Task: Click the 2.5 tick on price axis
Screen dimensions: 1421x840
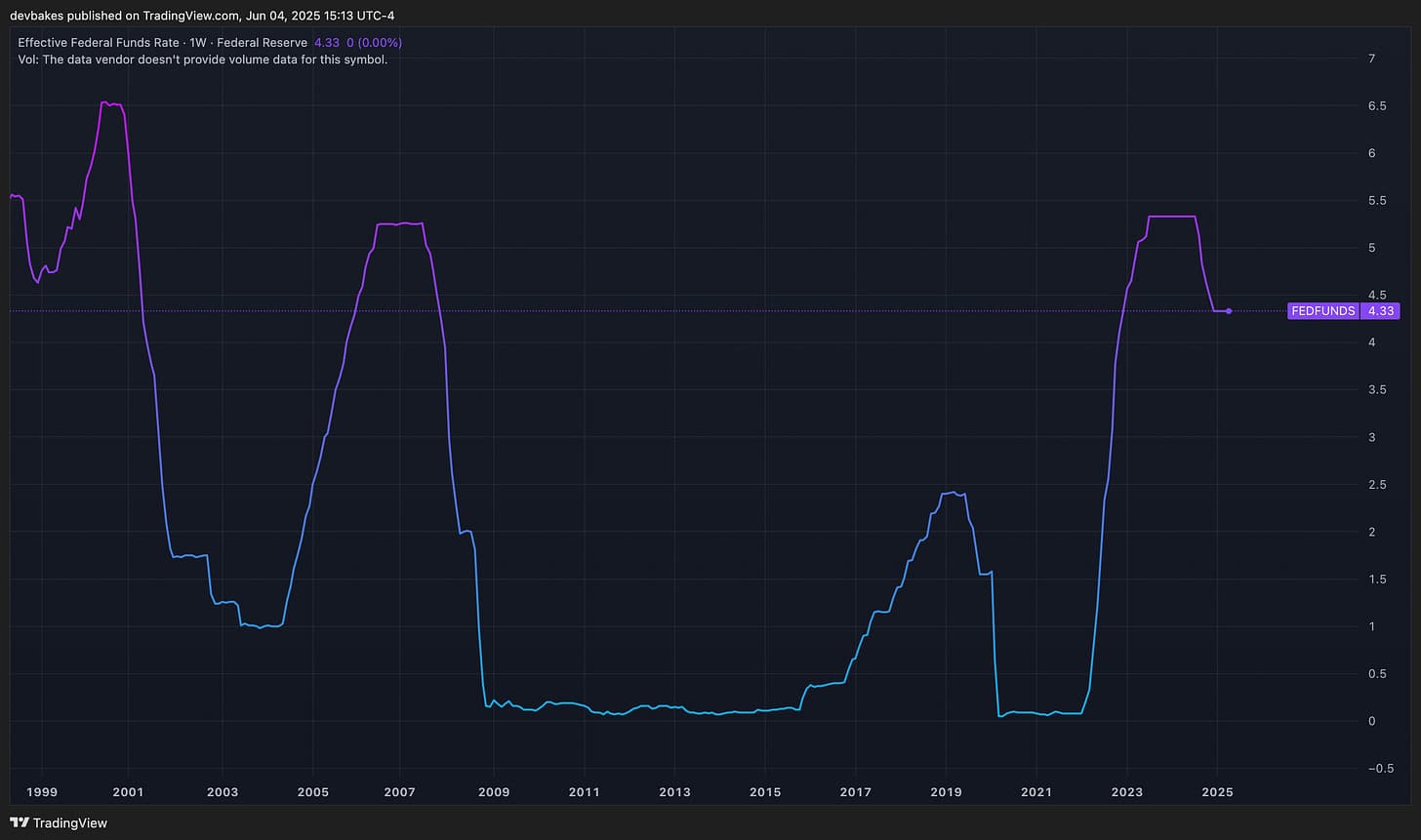Action: click(1377, 485)
